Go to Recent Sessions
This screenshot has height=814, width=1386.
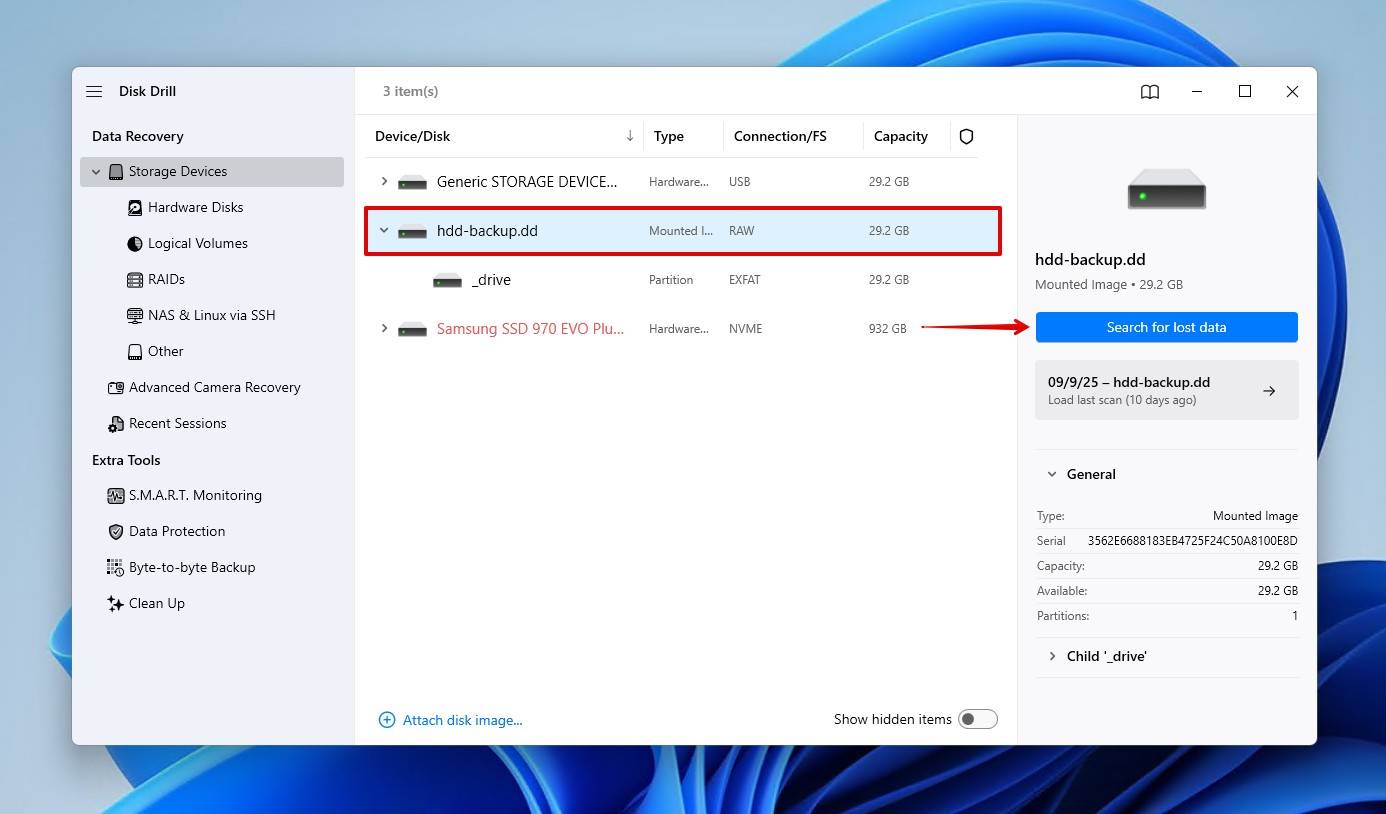point(177,423)
